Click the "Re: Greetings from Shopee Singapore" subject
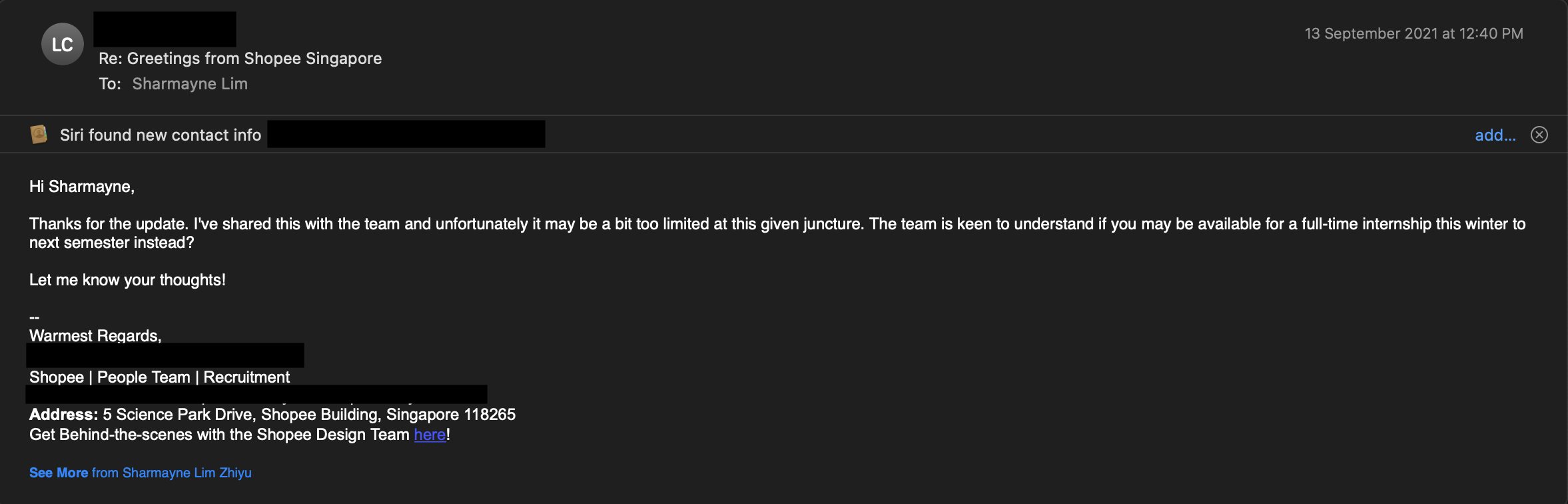 pos(240,59)
